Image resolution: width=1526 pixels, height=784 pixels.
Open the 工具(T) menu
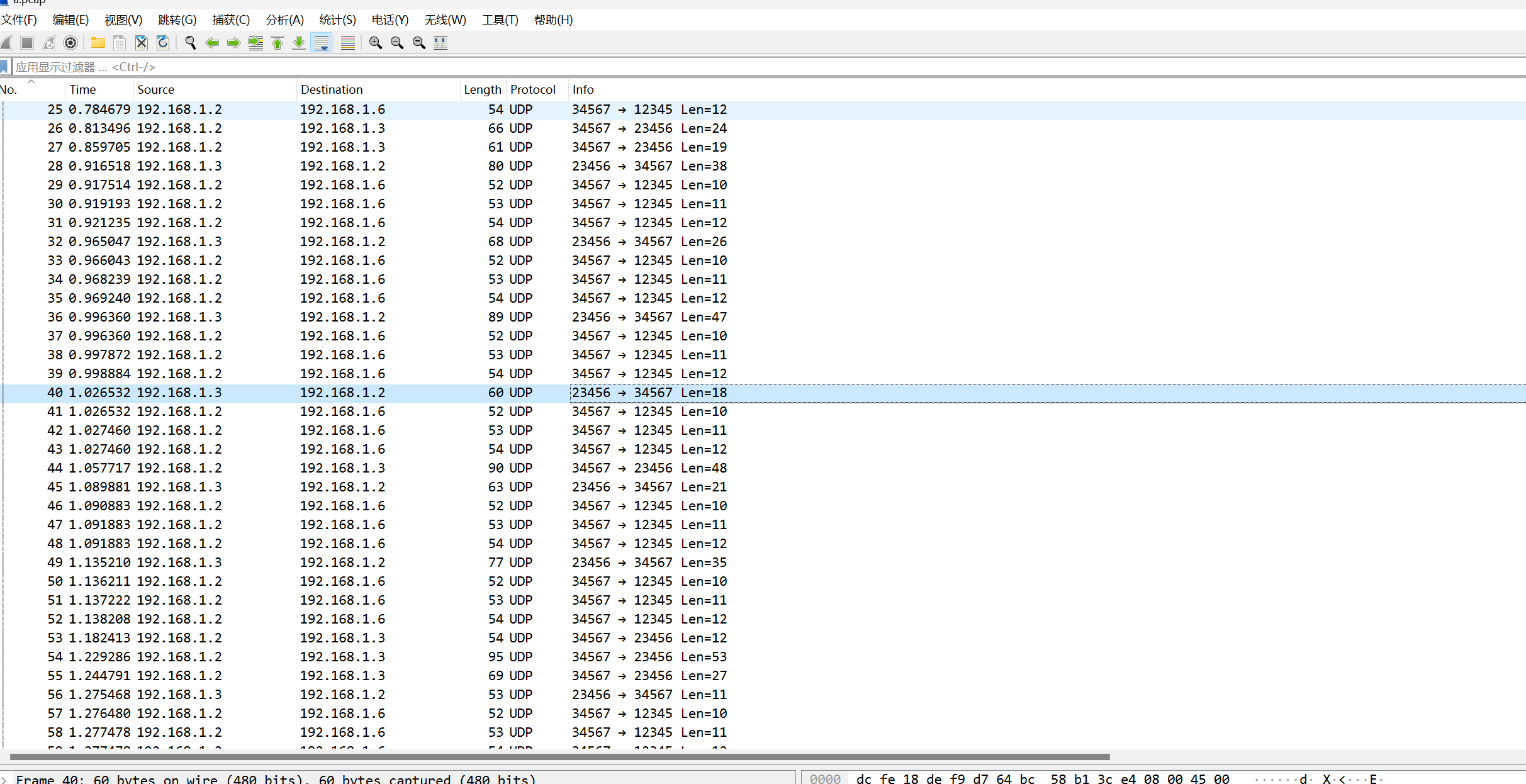click(500, 20)
